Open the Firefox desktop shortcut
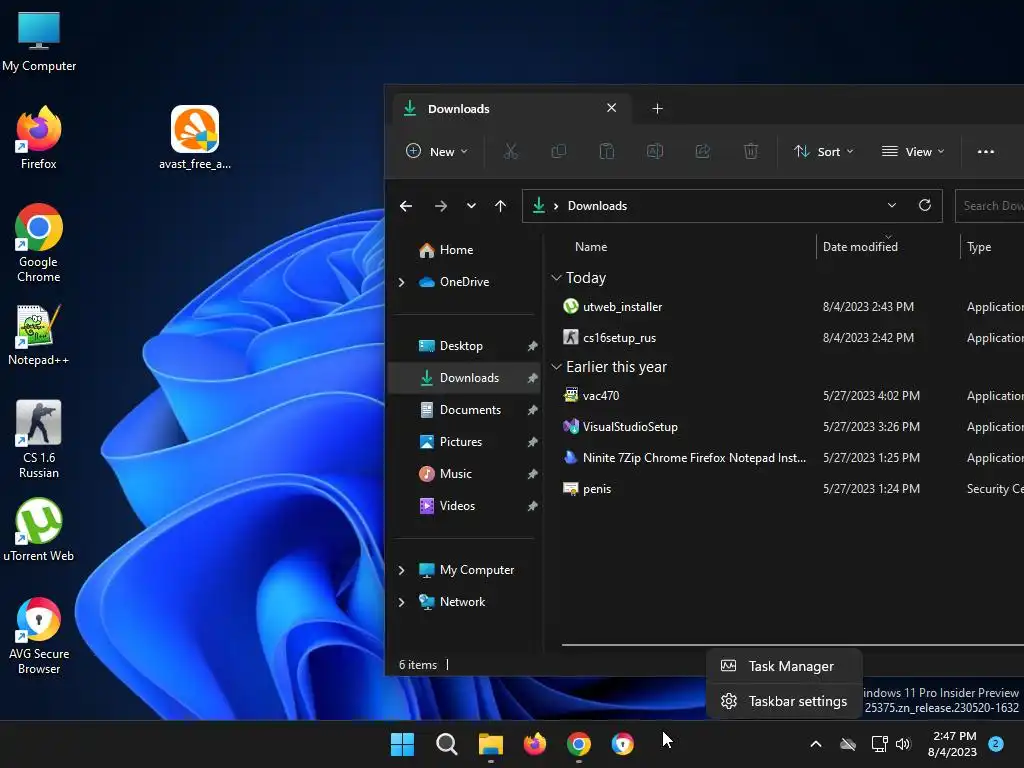 click(39, 138)
